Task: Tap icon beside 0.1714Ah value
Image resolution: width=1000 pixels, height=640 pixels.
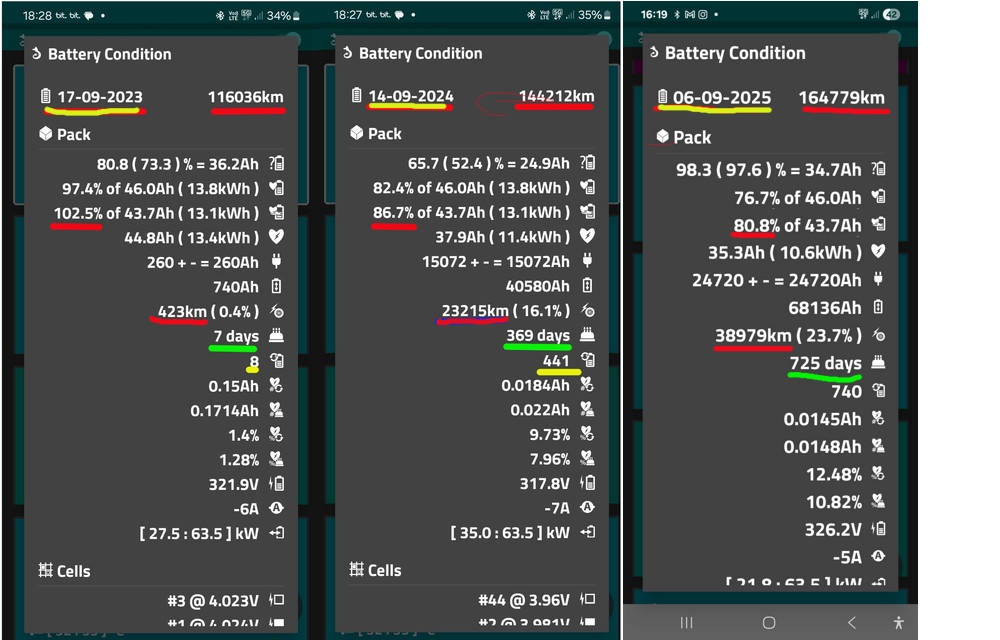Action: click(x=276, y=410)
